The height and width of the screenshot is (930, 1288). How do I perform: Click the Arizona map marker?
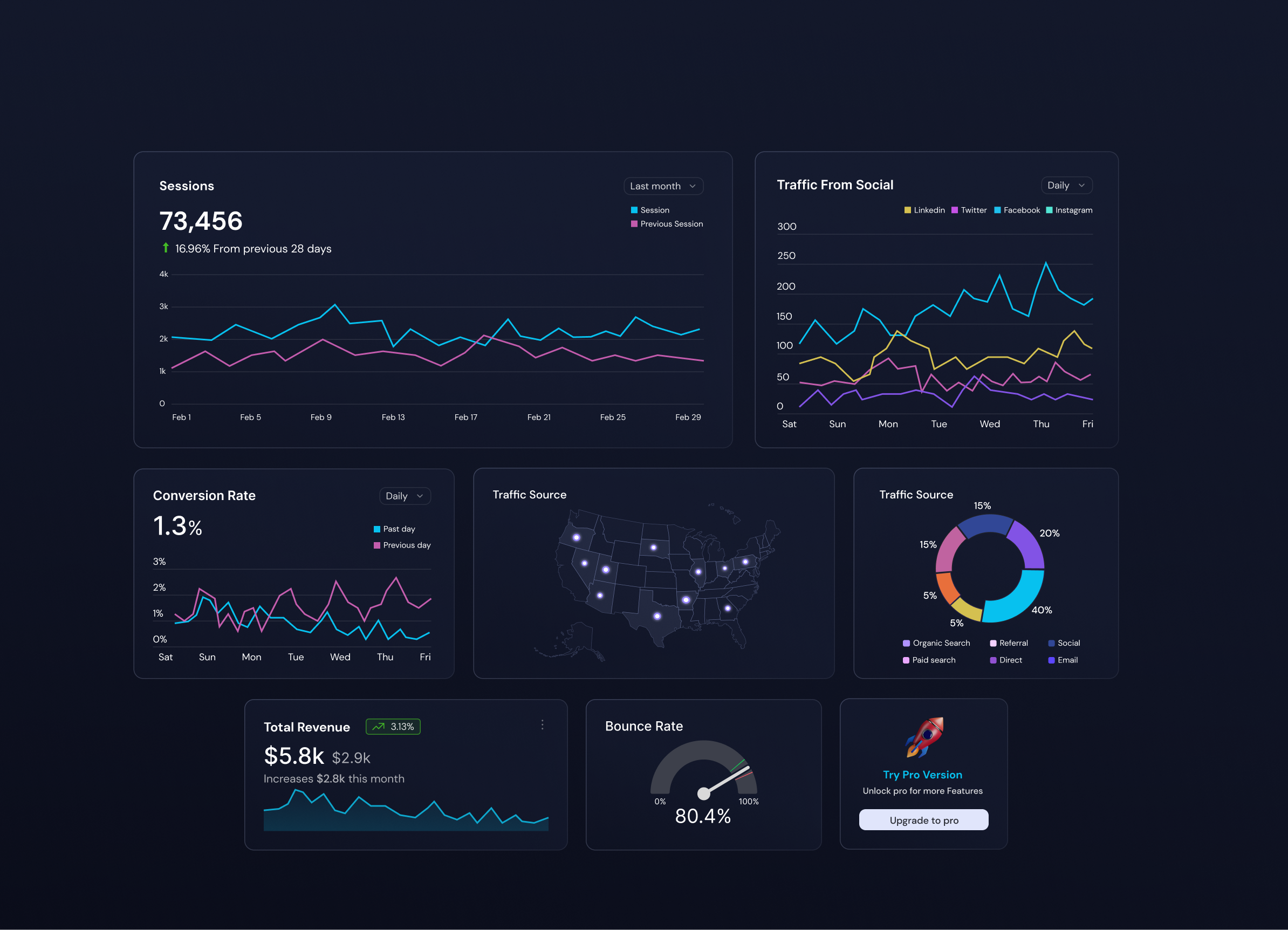tap(600, 596)
